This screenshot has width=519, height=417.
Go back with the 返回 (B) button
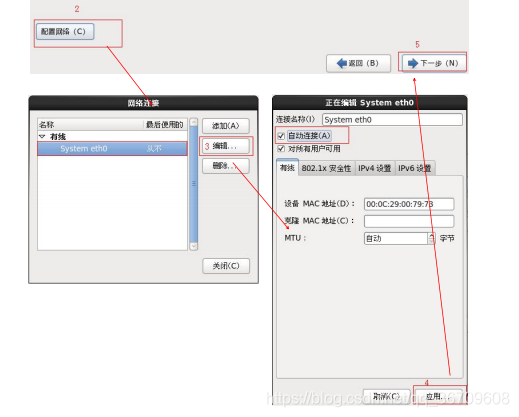coord(358,63)
